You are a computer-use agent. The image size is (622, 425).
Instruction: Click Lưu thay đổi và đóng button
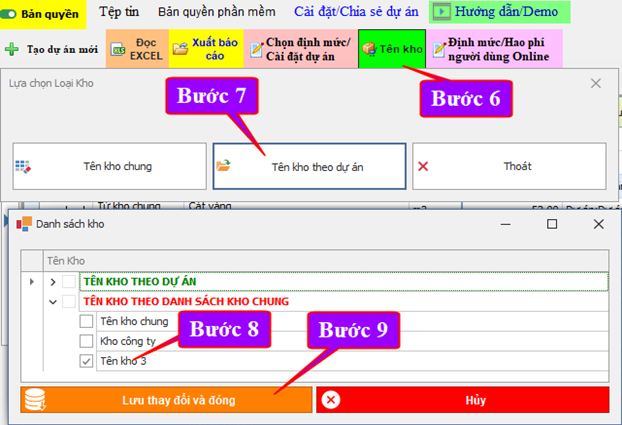point(166,399)
